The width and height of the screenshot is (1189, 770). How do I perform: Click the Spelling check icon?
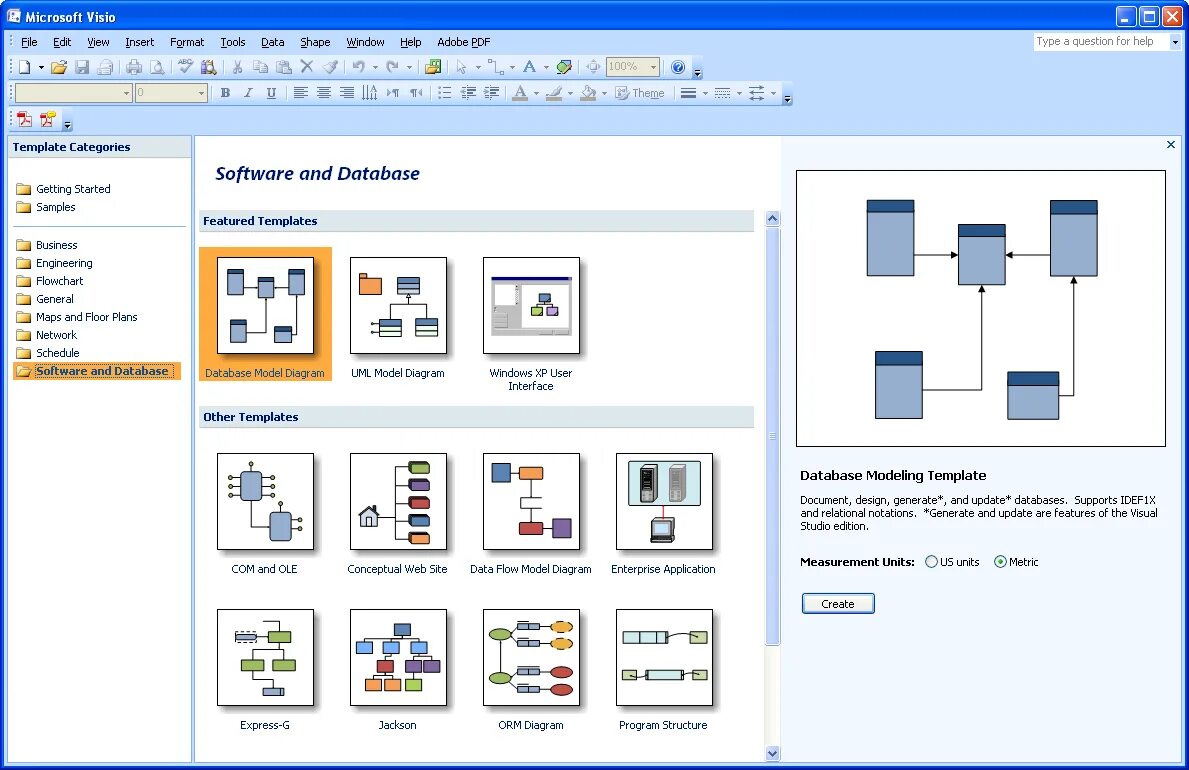pyautogui.click(x=185, y=67)
